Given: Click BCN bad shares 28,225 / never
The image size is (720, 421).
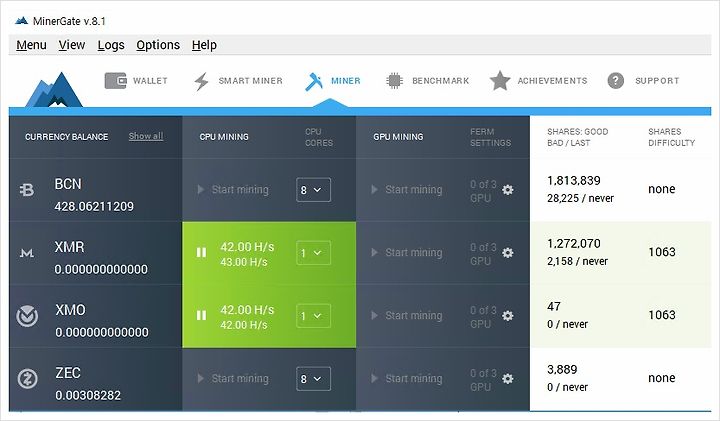Looking at the screenshot, I should pyautogui.click(x=580, y=198).
